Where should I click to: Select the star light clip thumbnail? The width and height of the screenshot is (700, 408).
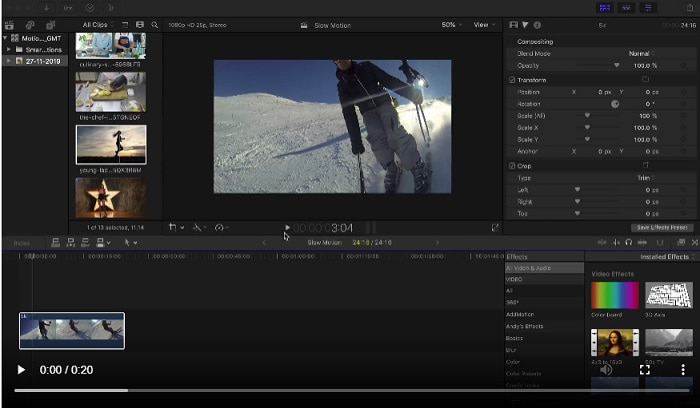pos(111,198)
